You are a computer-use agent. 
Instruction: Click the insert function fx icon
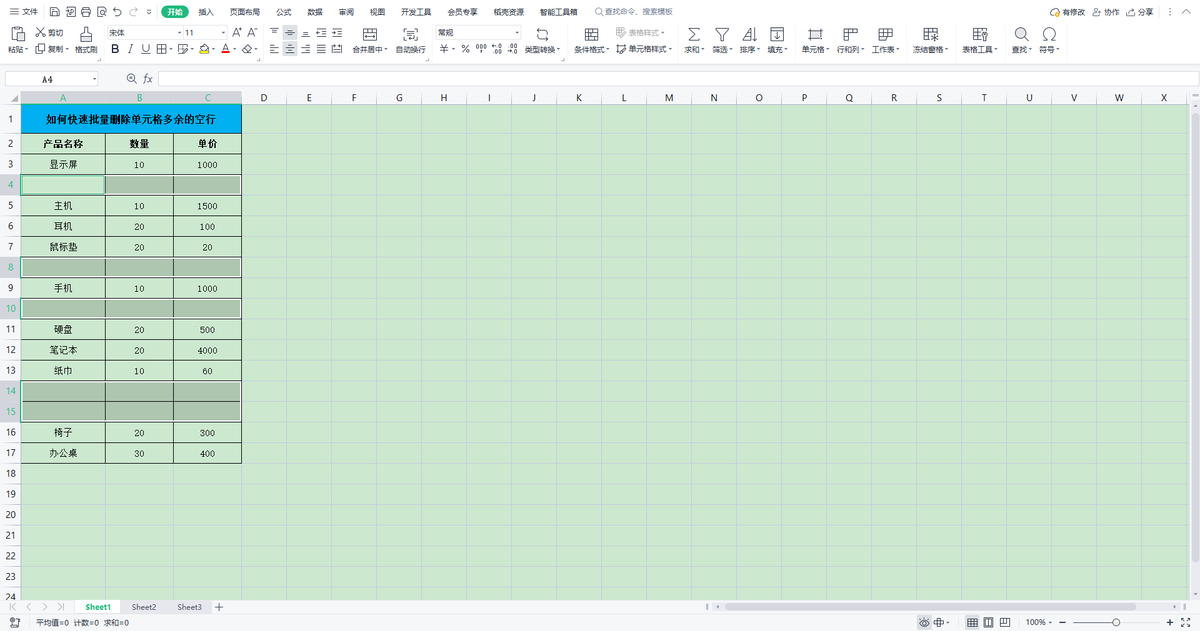[148, 78]
